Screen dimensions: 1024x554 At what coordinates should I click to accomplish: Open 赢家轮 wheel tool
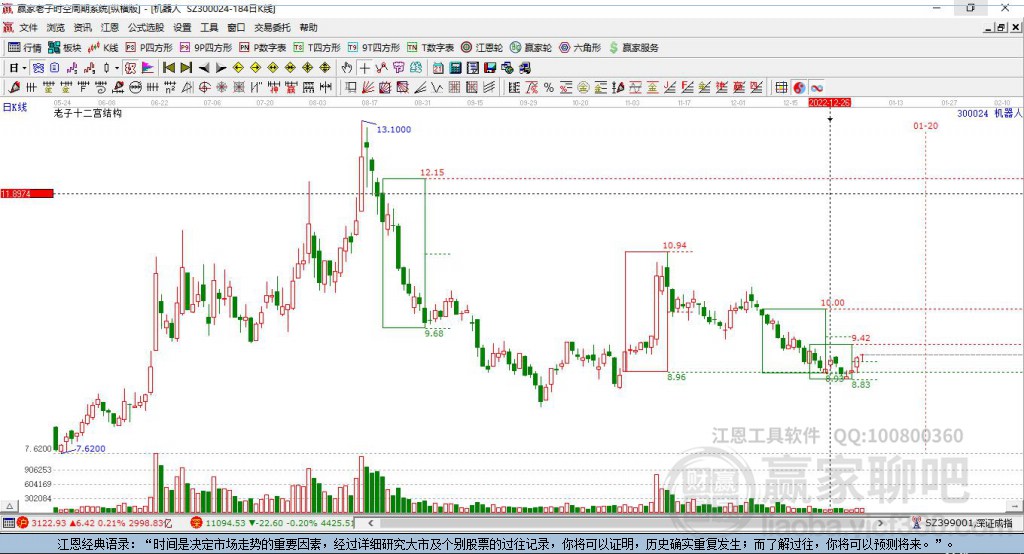531,48
